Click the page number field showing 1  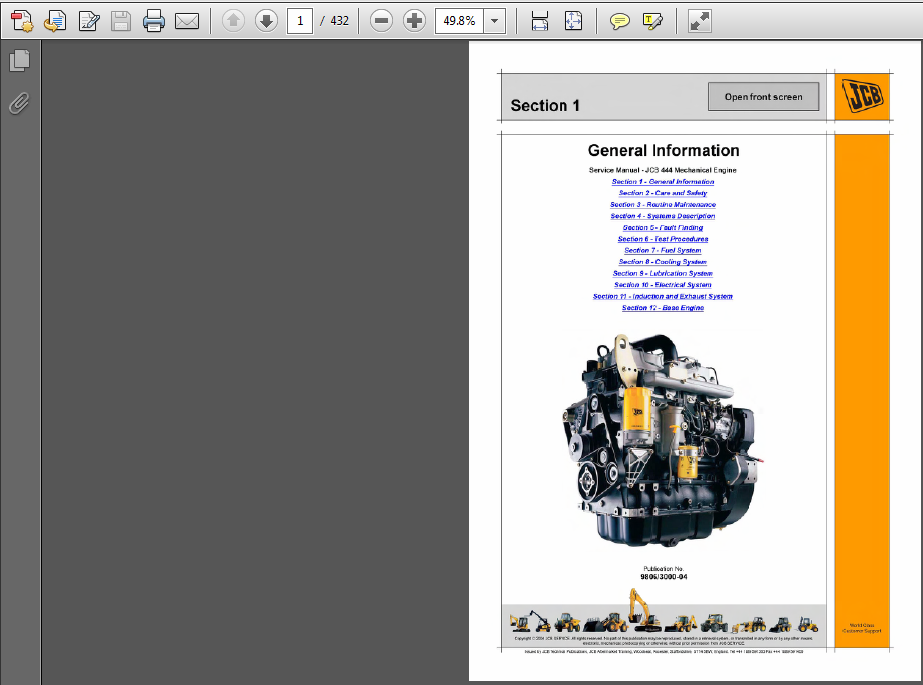tap(300, 21)
